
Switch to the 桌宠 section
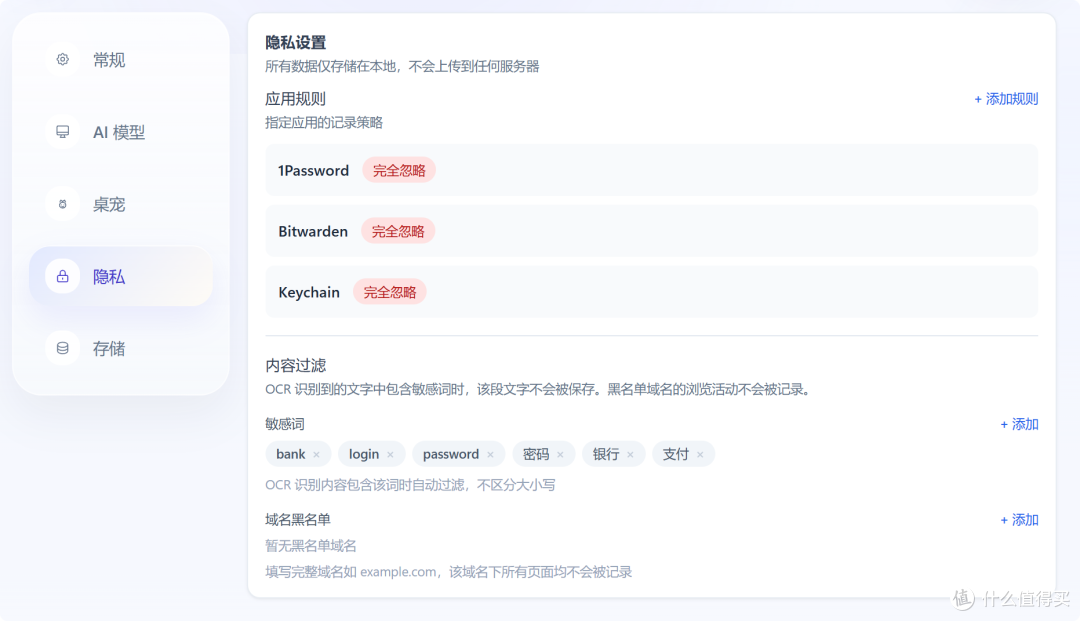(121, 204)
